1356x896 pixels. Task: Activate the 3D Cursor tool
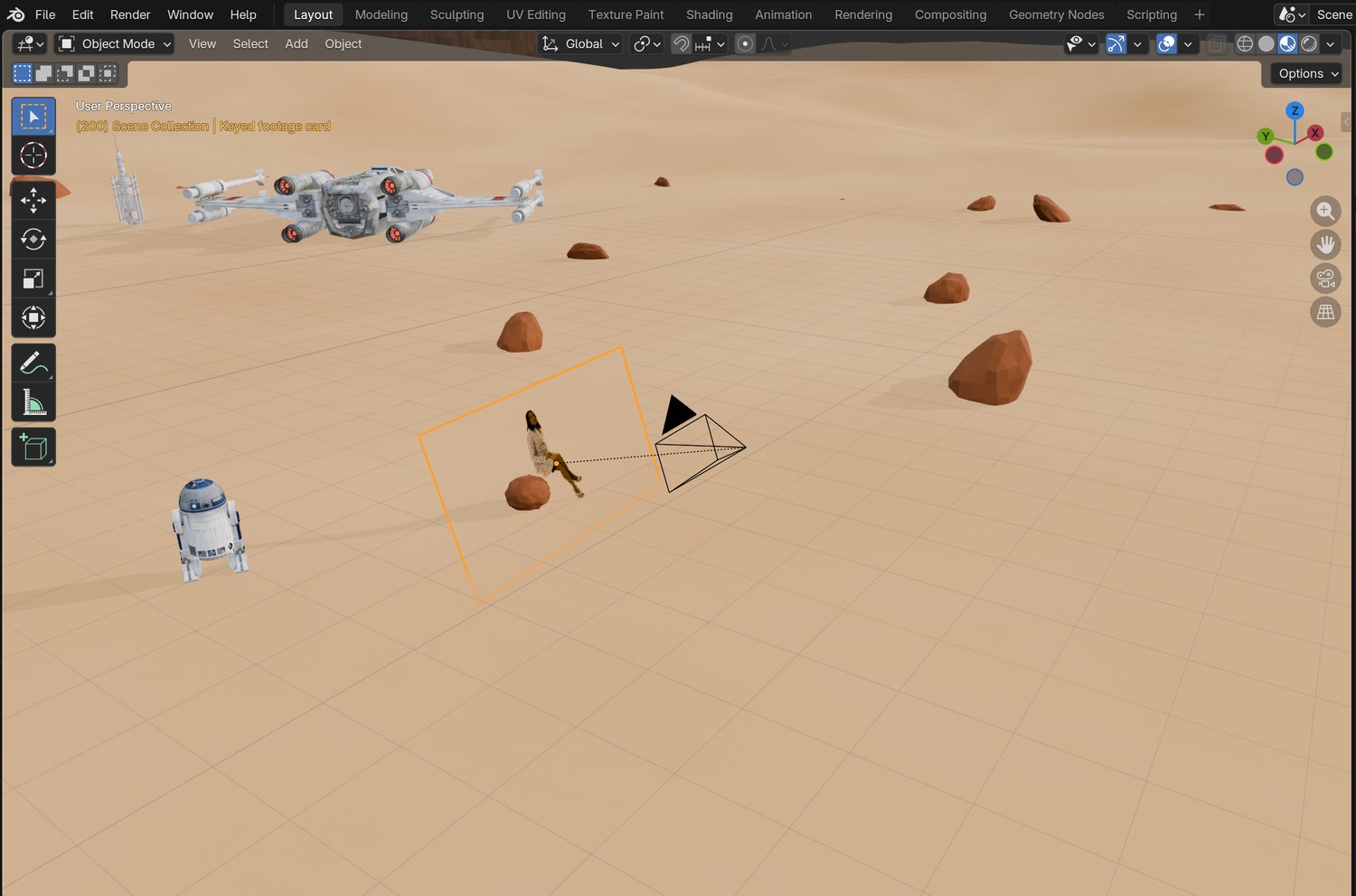pyautogui.click(x=33, y=156)
